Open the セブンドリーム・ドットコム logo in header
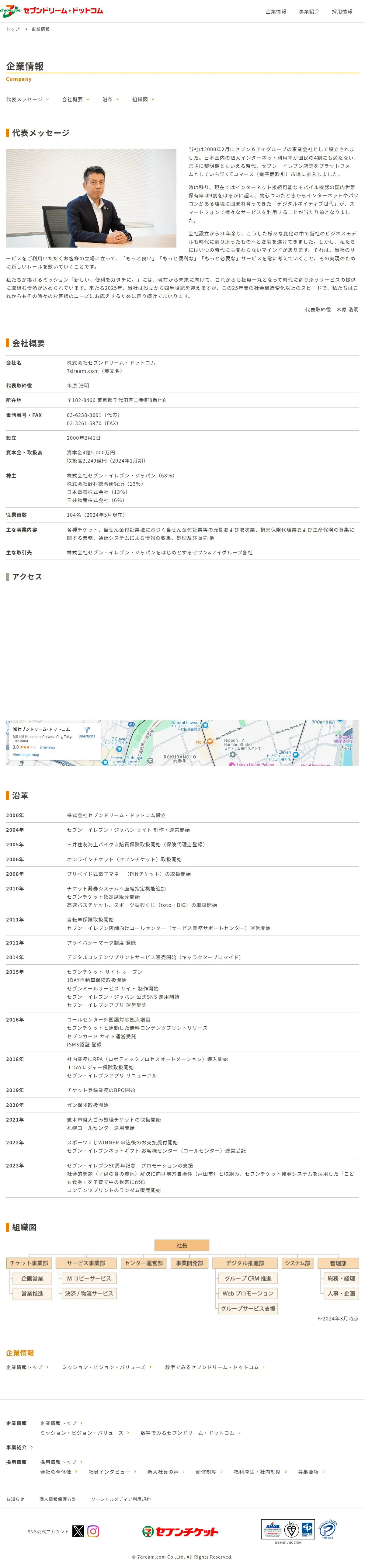Image resolution: width=365 pixels, height=1568 pixels. coord(52,11)
